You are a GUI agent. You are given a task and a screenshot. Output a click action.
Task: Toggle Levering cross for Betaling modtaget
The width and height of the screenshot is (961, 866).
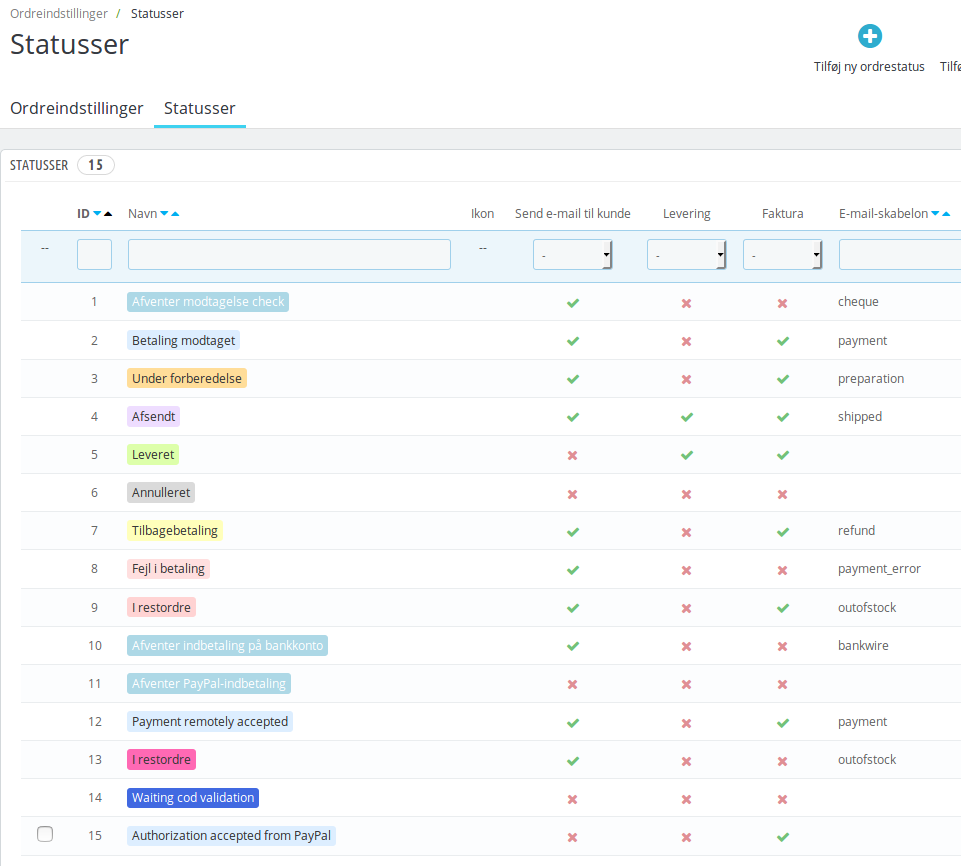[686, 341]
